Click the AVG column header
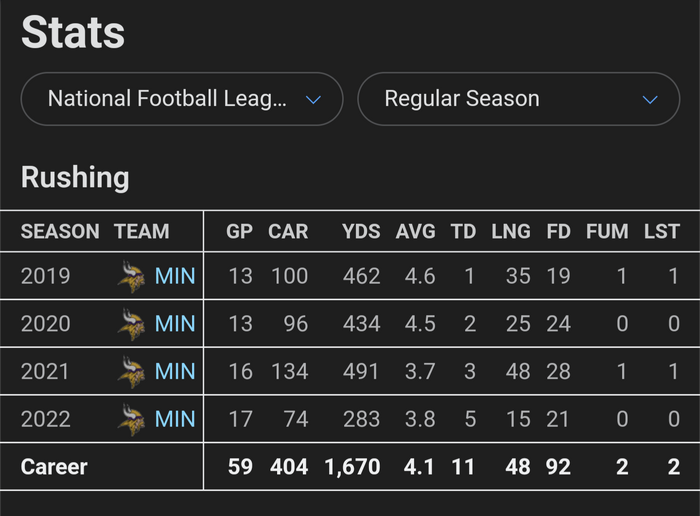 416,231
